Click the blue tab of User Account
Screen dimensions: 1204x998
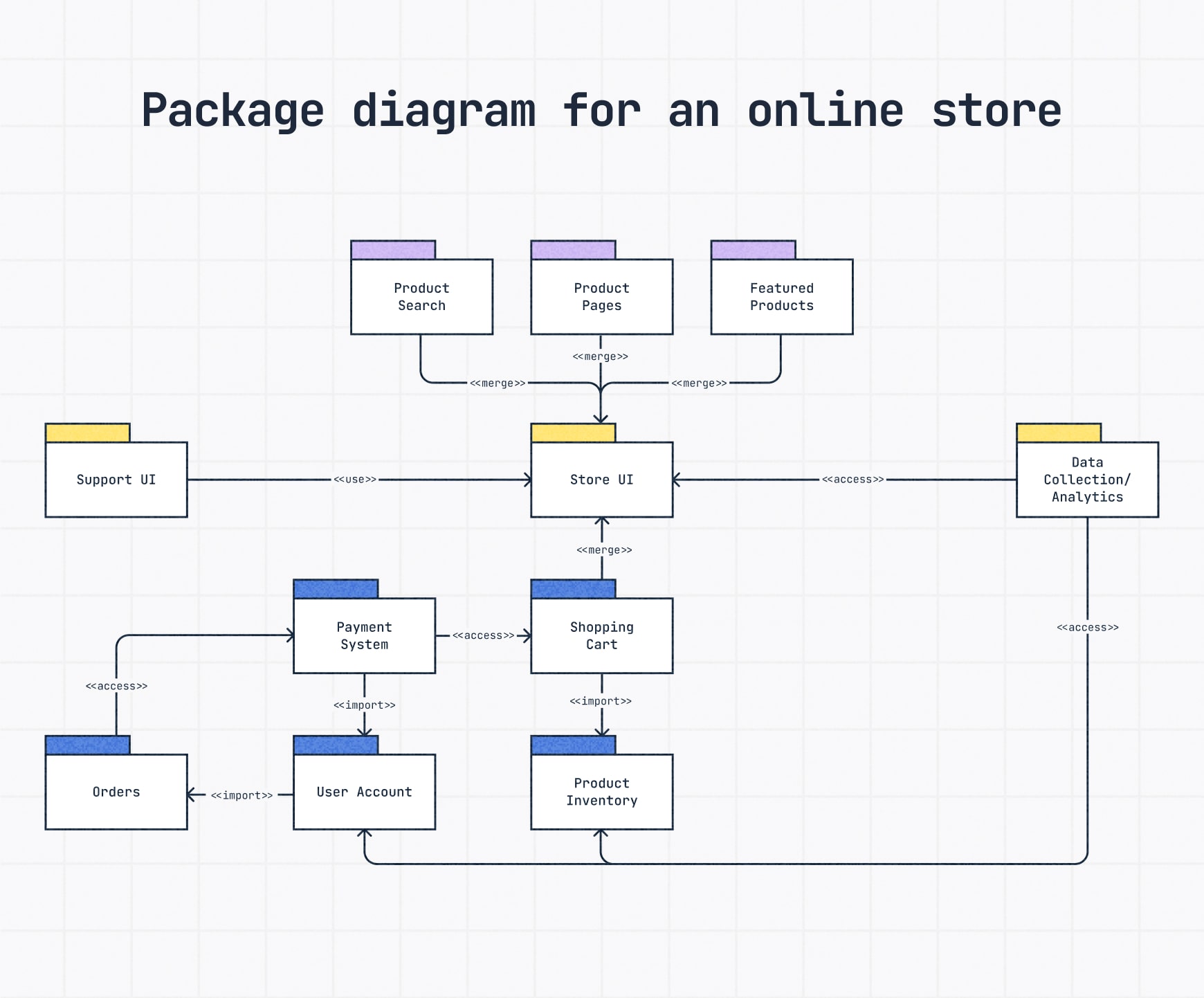336,745
